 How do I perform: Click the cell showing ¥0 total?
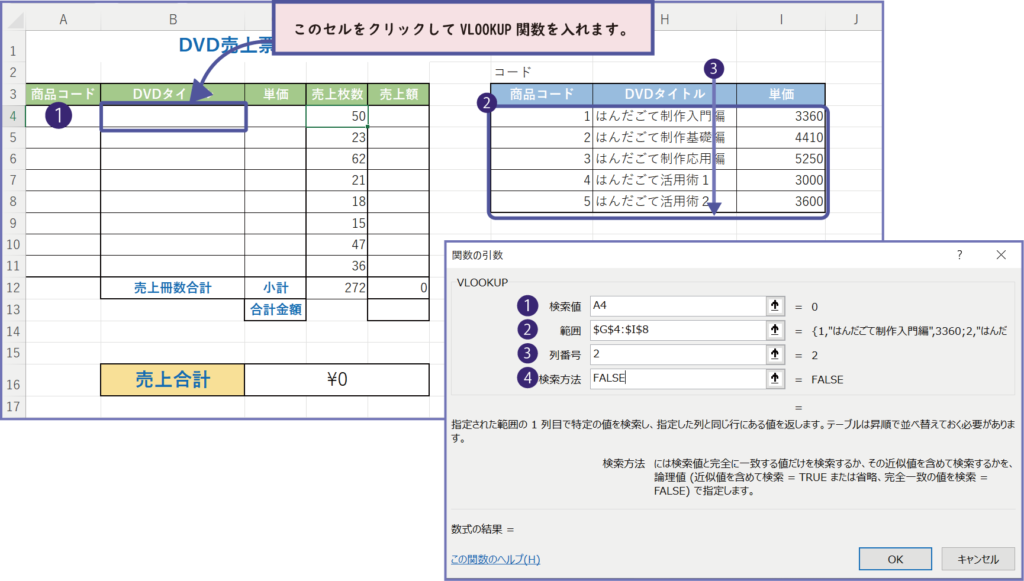click(336, 380)
